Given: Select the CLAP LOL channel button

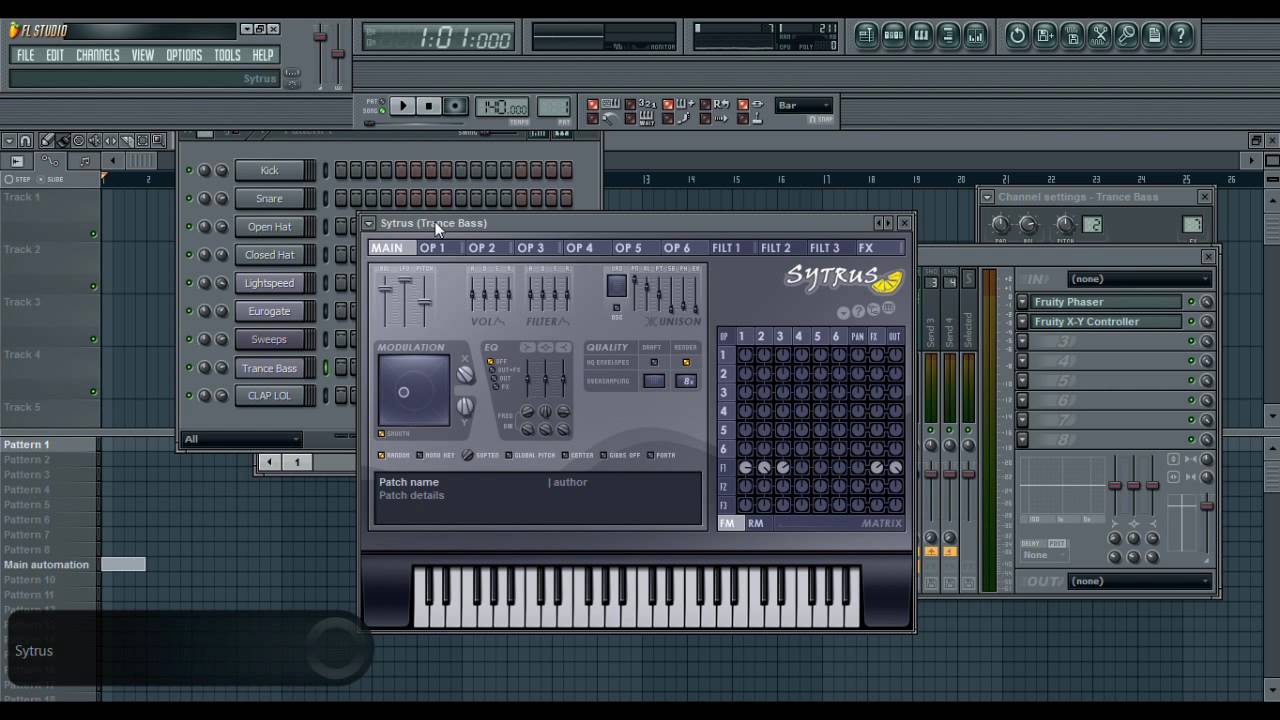Looking at the screenshot, I should [x=269, y=396].
